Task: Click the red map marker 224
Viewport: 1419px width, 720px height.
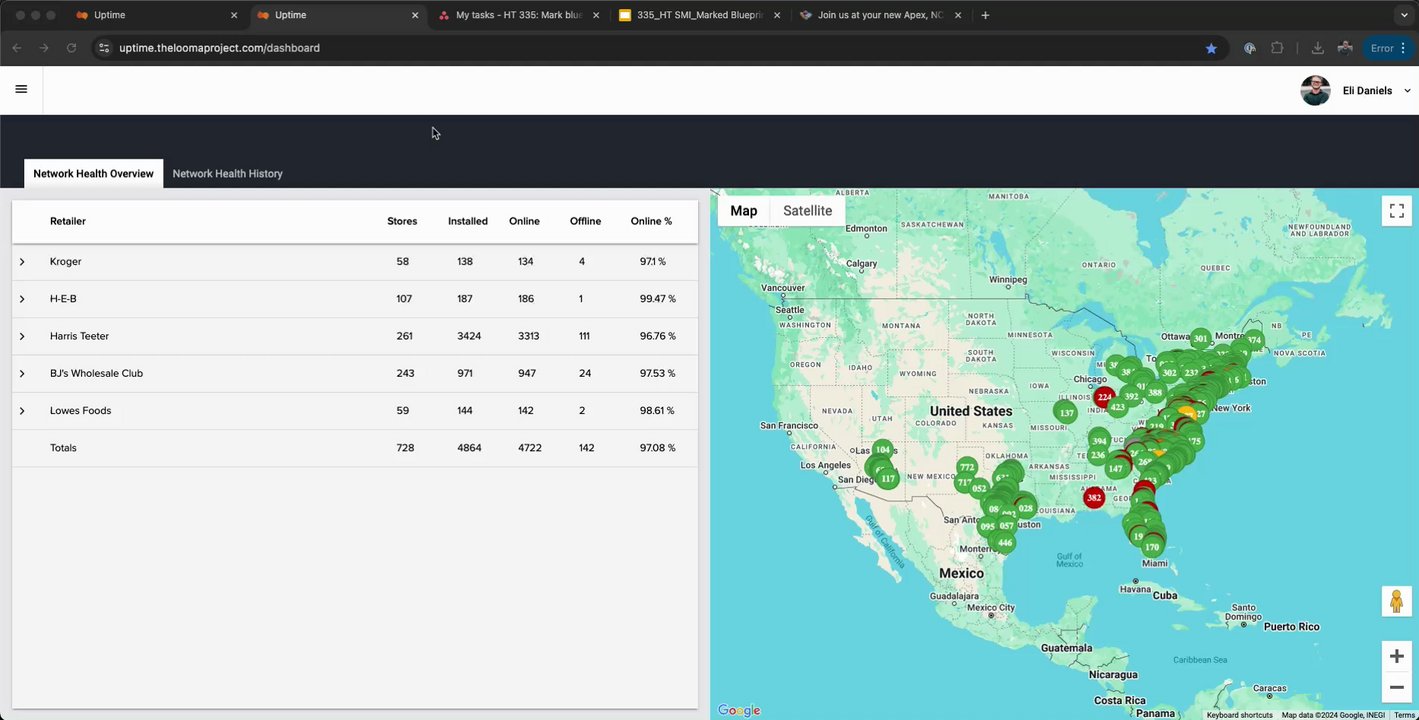Action: [1104, 396]
